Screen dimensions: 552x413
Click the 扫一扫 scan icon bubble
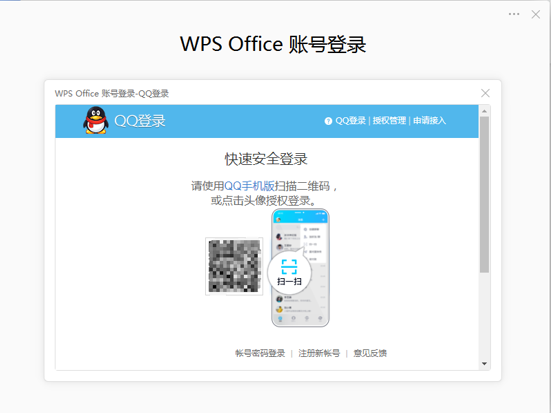click(x=289, y=272)
